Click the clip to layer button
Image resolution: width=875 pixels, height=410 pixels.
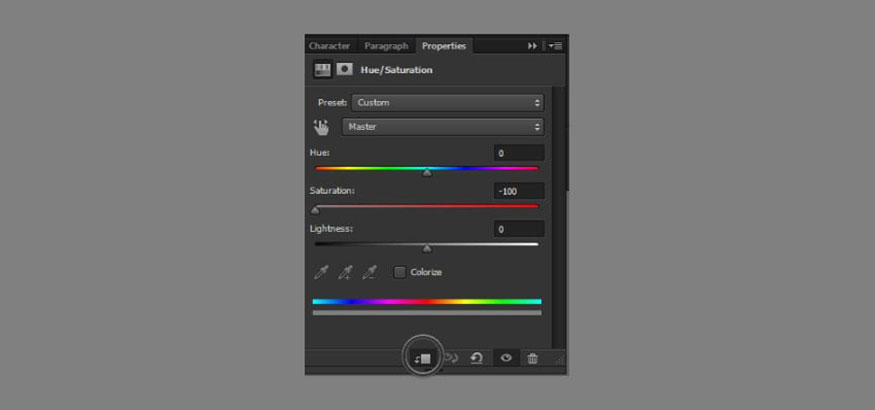click(x=422, y=359)
